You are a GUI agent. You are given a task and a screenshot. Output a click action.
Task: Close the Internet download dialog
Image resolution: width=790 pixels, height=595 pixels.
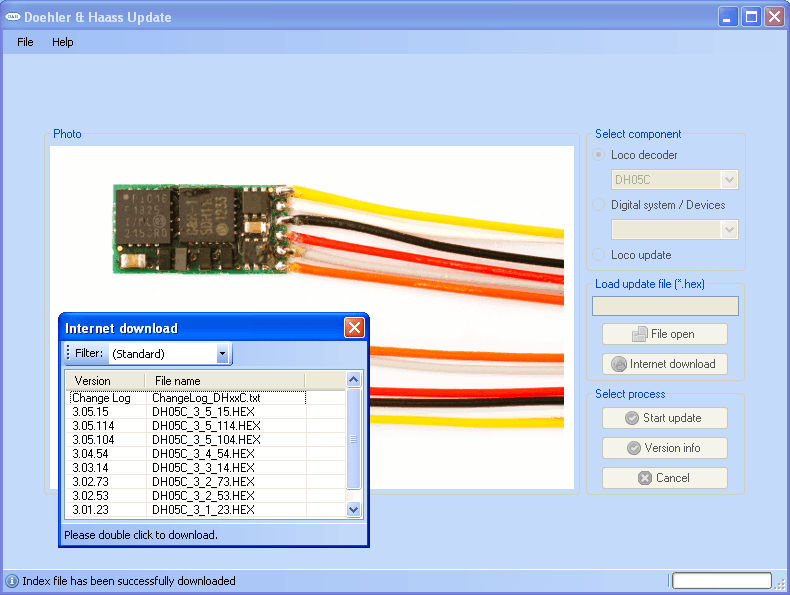[354, 328]
